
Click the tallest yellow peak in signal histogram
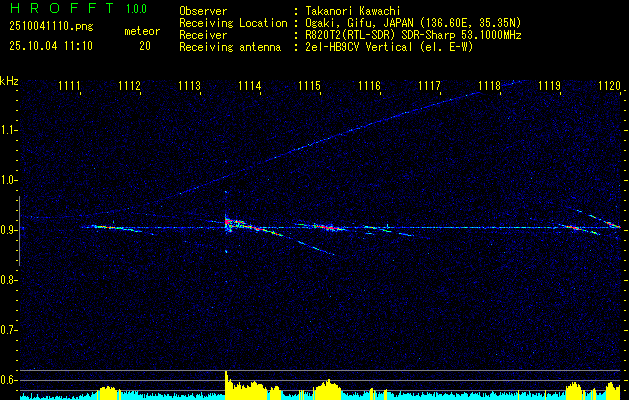point(226,385)
